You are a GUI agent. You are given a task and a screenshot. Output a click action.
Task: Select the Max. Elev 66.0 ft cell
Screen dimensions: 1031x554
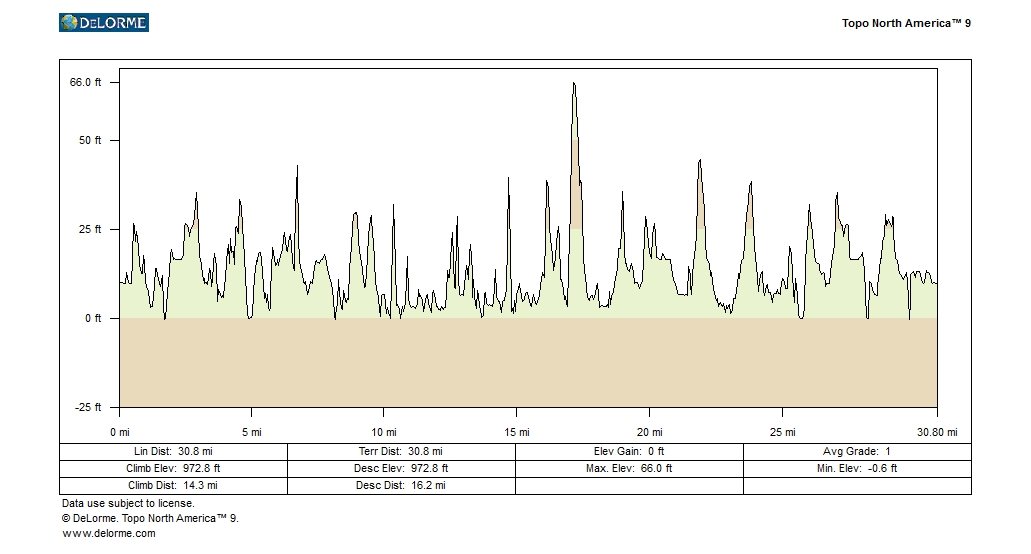click(x=629, y=468)
